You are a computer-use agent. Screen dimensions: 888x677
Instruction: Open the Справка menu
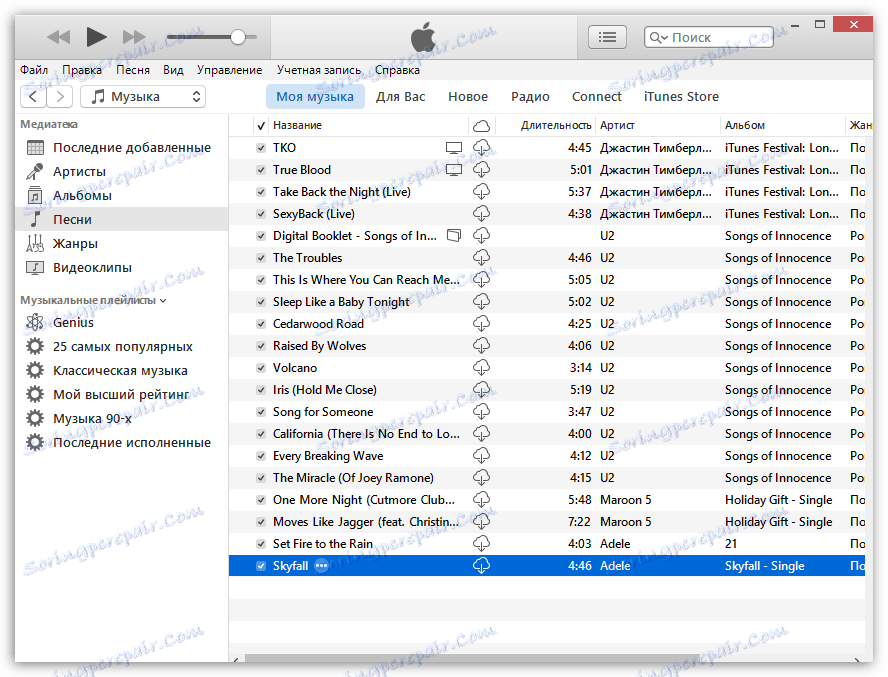coord(397,70)
